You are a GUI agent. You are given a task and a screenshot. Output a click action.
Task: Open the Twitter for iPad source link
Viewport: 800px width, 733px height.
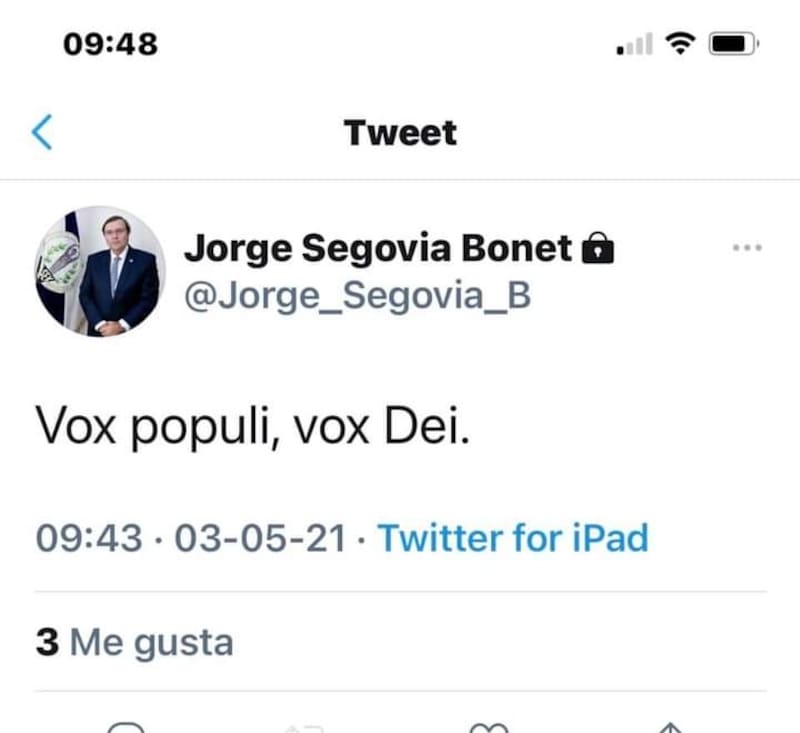pyautogui.click(x=513, y=538)
